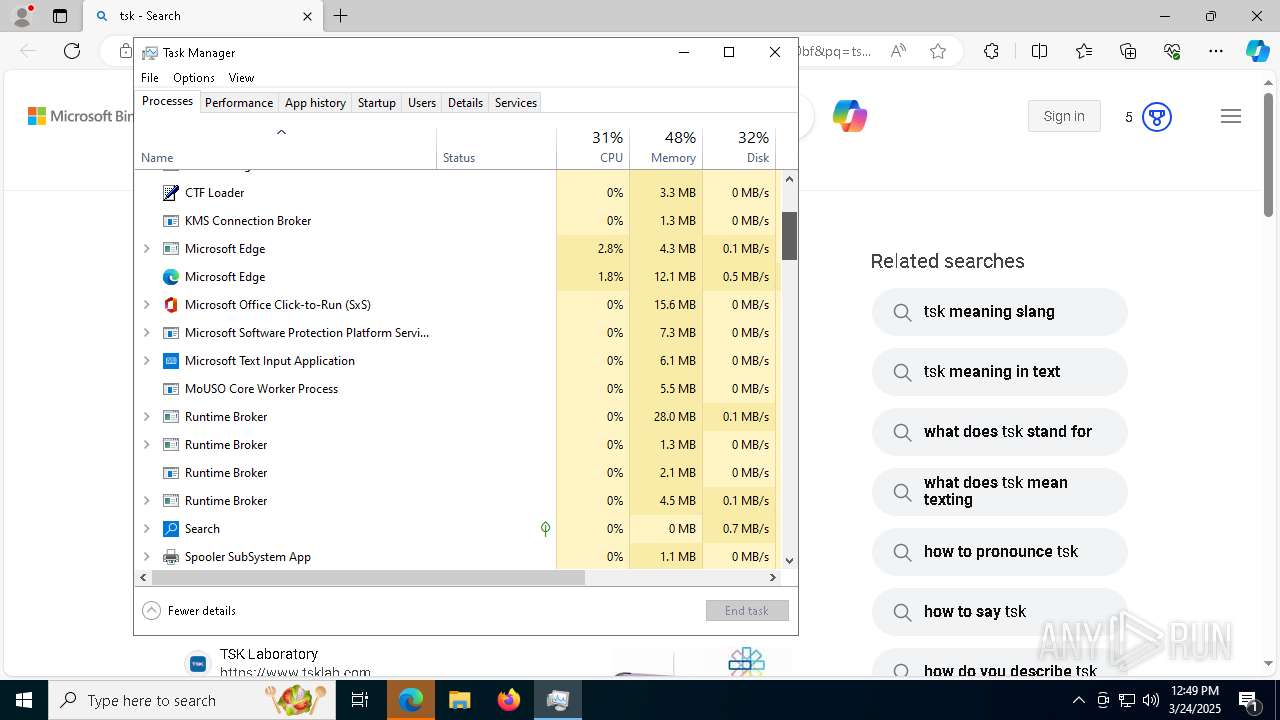
Task: Open the Bing hamburger menu
Action: pos(1231,116)
